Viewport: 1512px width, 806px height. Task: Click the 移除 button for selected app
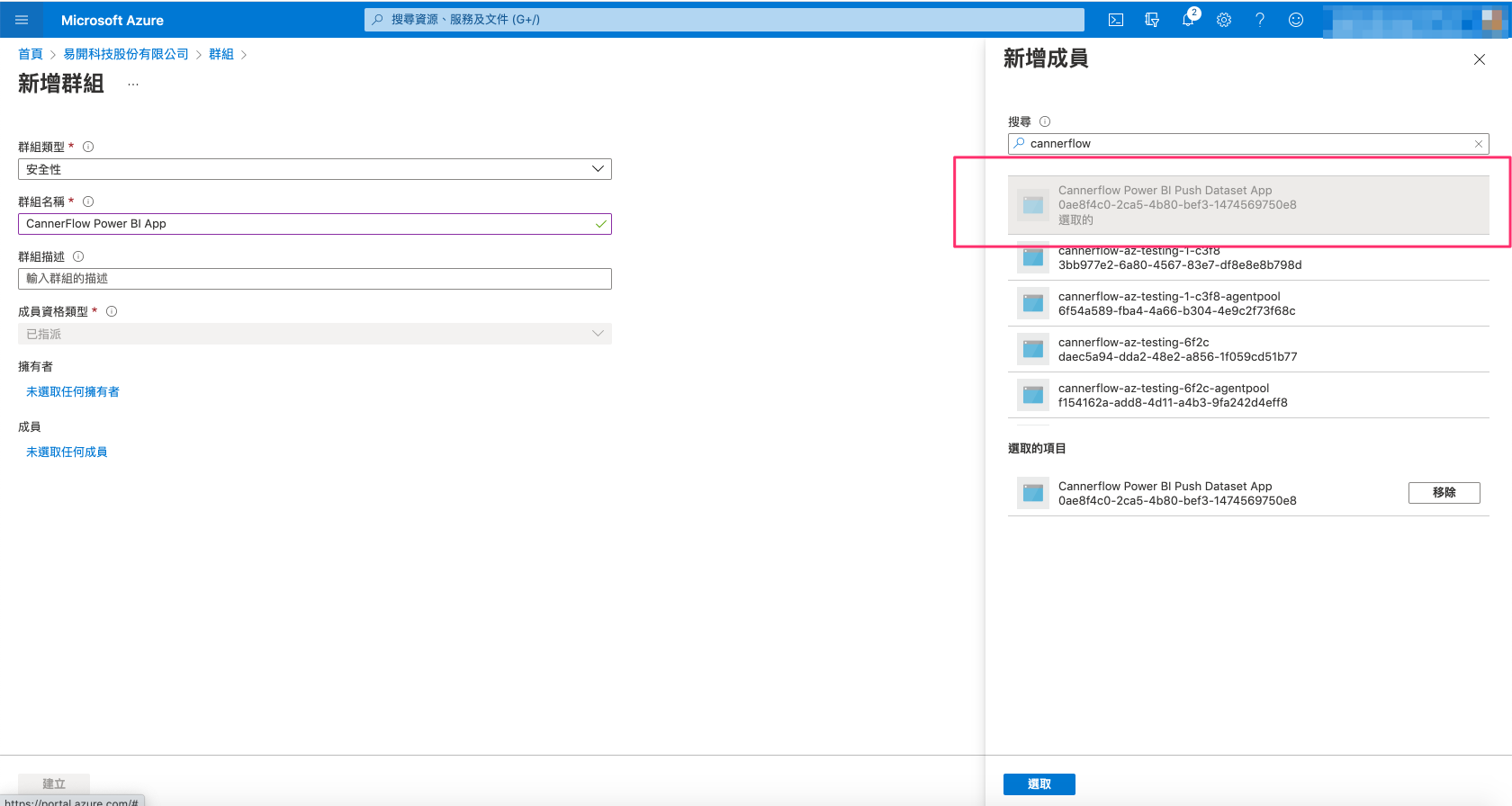click(x=1444, y=493)
